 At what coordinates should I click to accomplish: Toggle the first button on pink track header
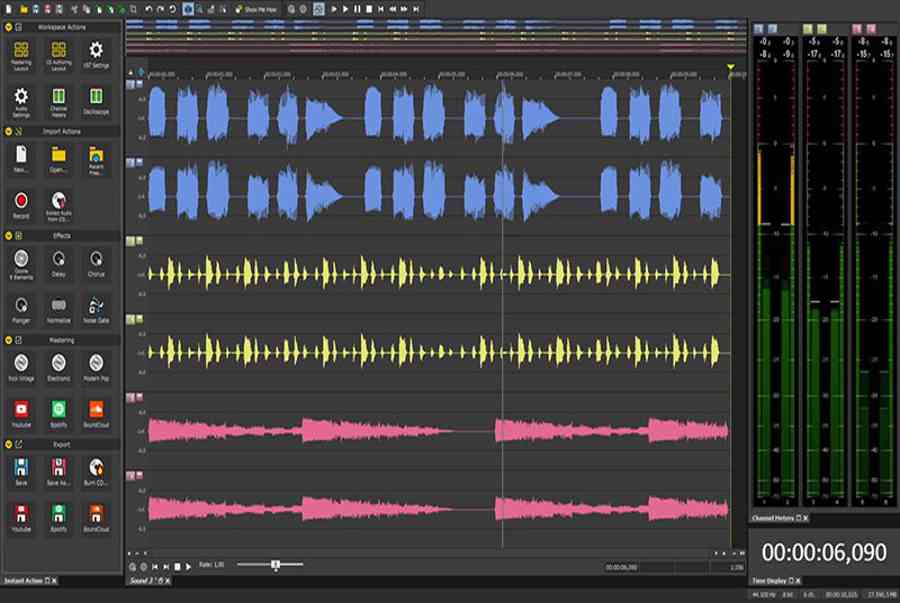(x=132, y=397)
